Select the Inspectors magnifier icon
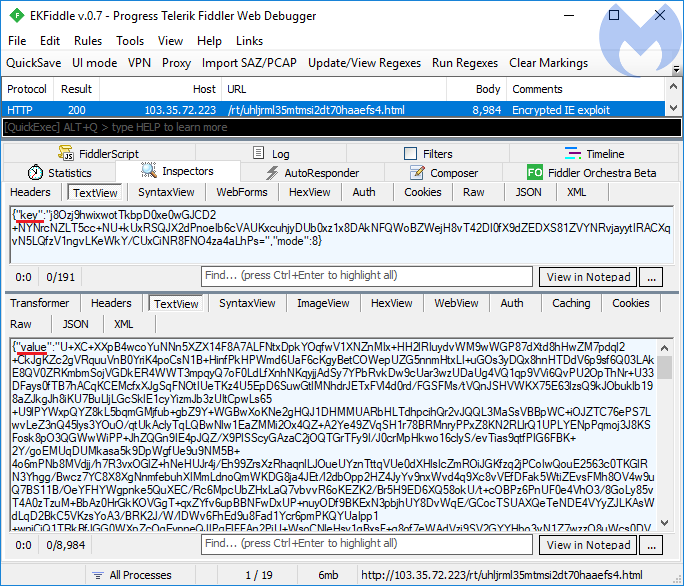The image size is (684, 586). click(149, 171)
